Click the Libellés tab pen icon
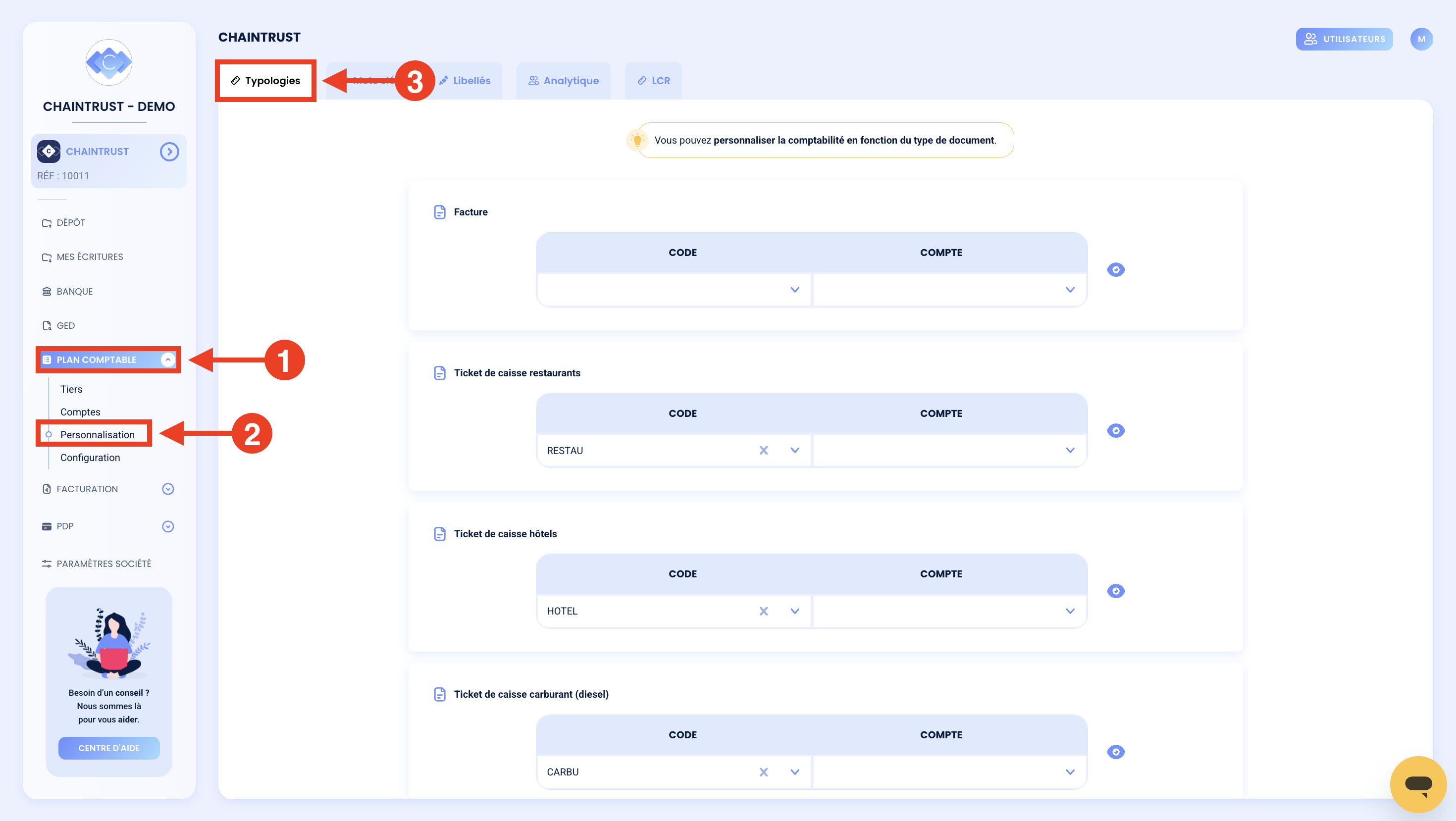The image size is (1456, 821). click(444, 81)
